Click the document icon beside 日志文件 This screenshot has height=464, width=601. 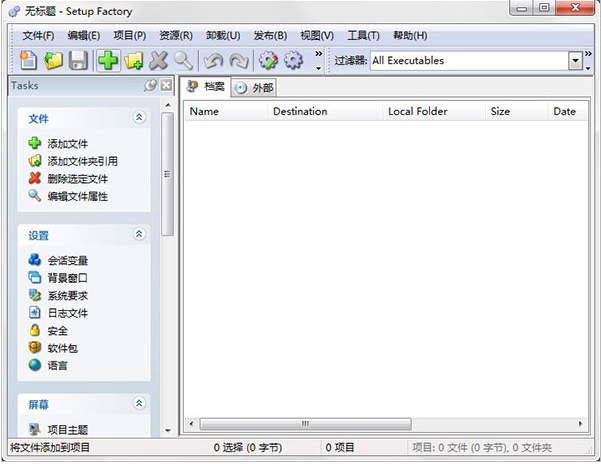(x=34, y=313)
